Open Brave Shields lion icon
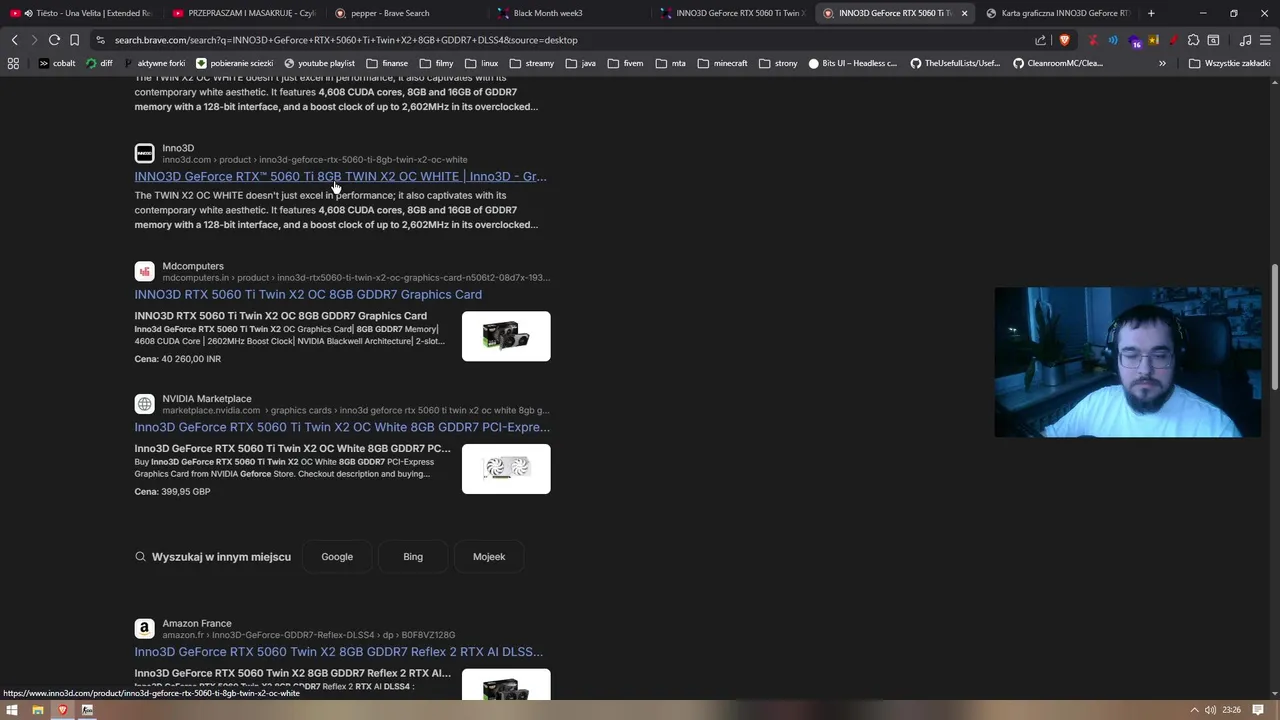 1064,40
